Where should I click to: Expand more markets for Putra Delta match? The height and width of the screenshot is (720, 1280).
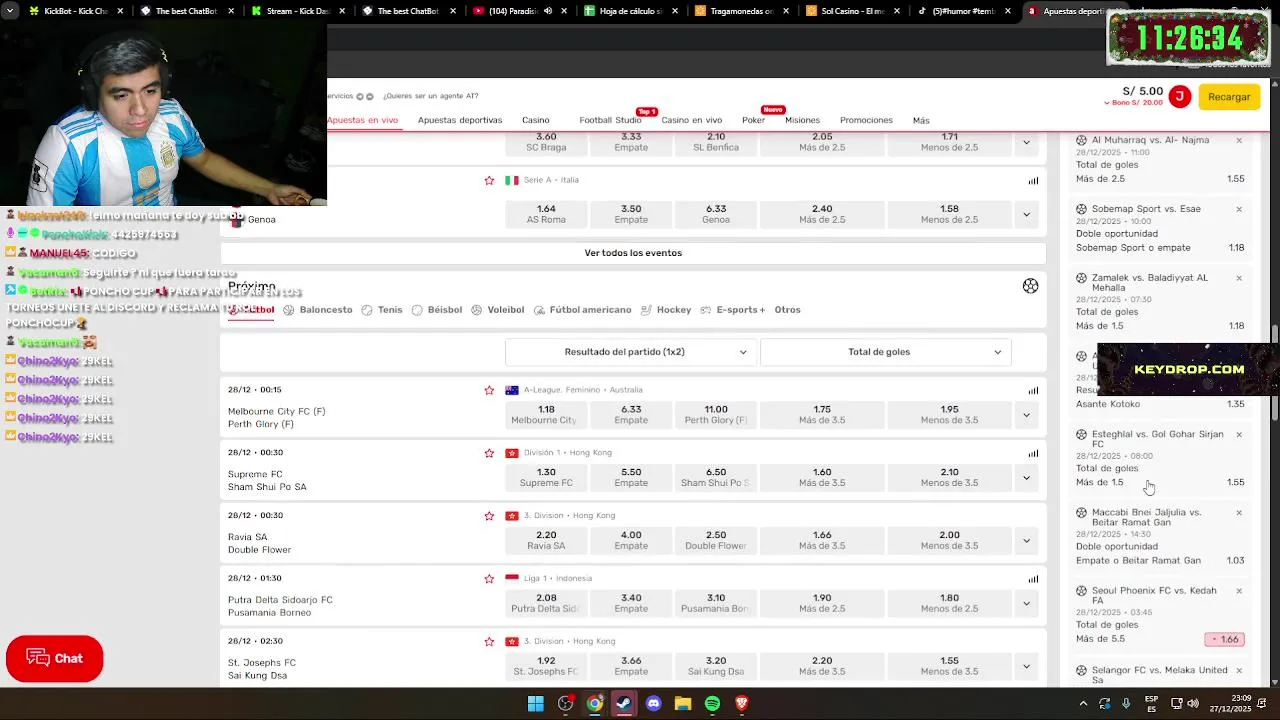pos(1026,603)
